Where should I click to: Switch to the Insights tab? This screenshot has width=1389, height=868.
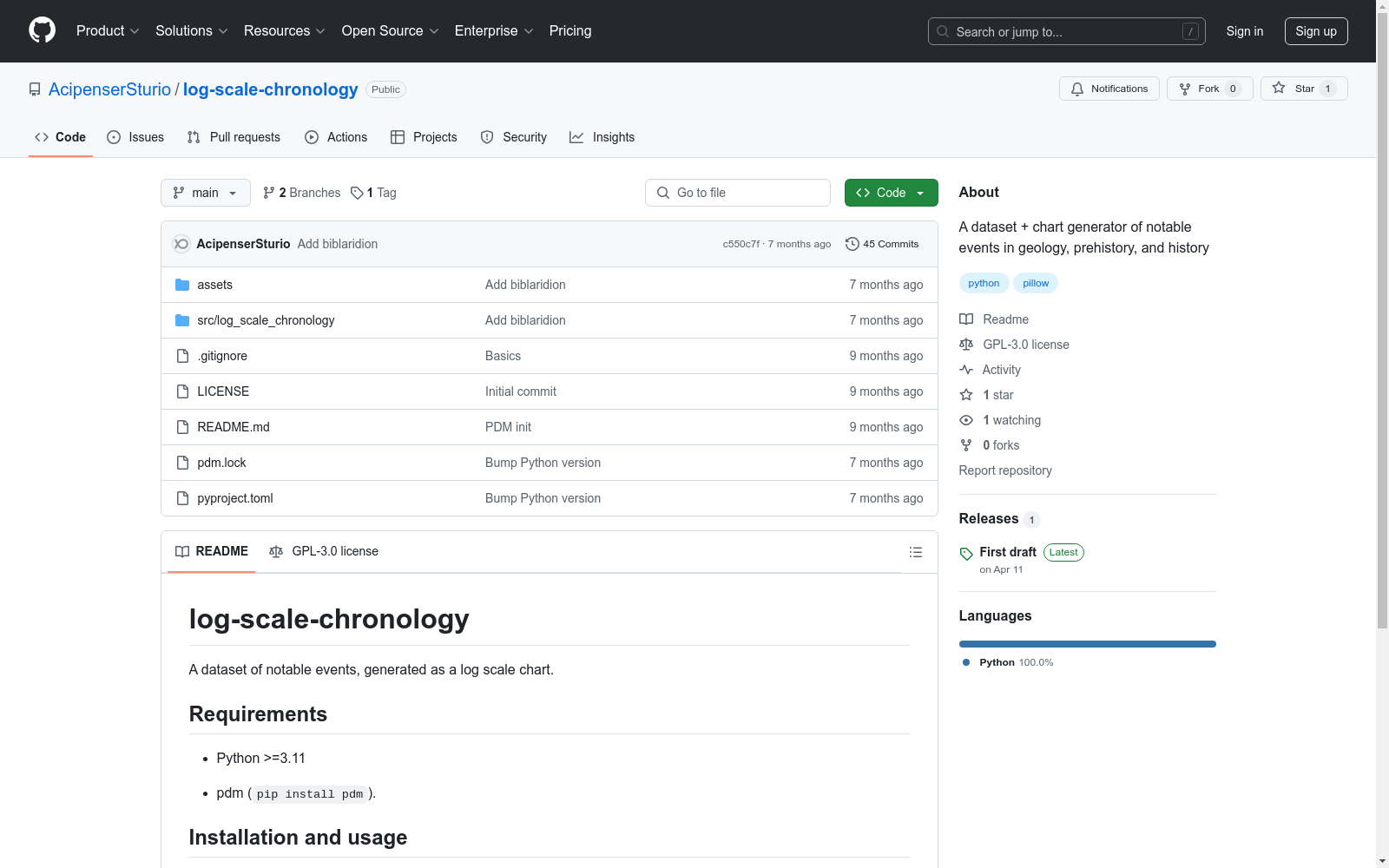(x=602, y=137)
